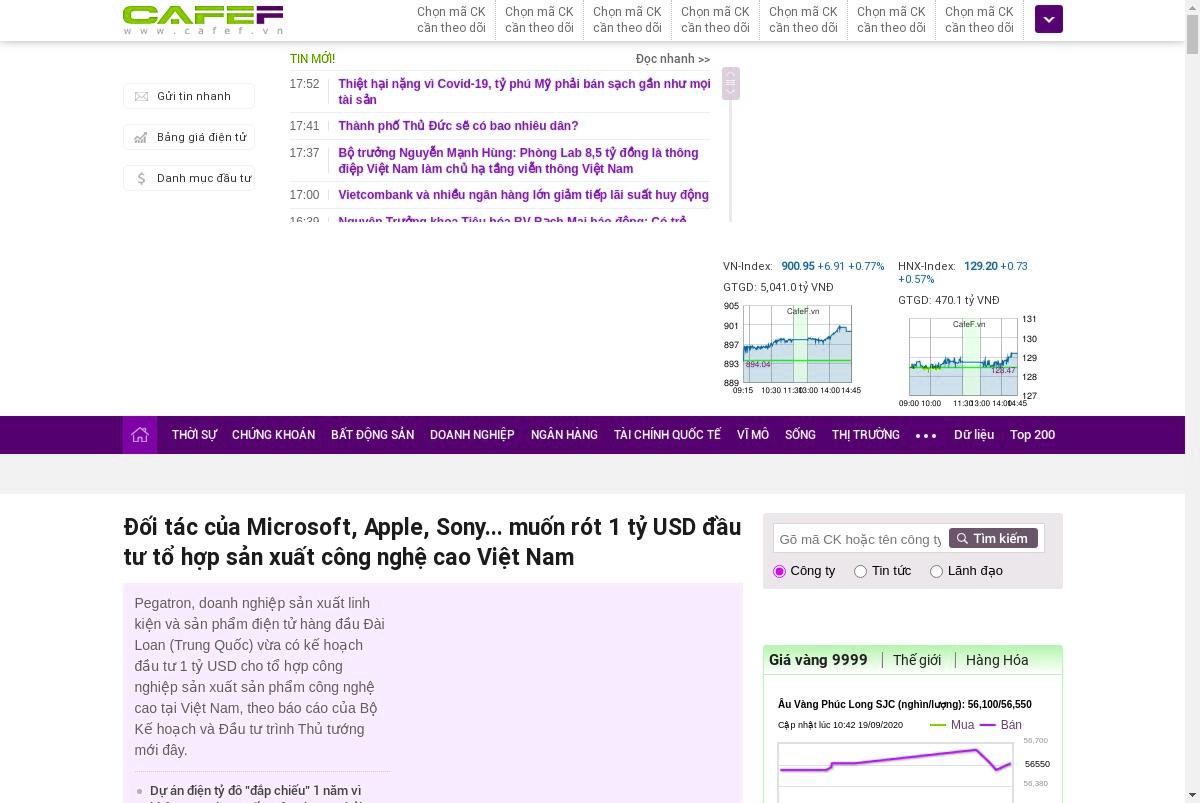The image size is (1200, 803).
Task: Click the news ticker scrollbar handle
Action: (731, 83)
